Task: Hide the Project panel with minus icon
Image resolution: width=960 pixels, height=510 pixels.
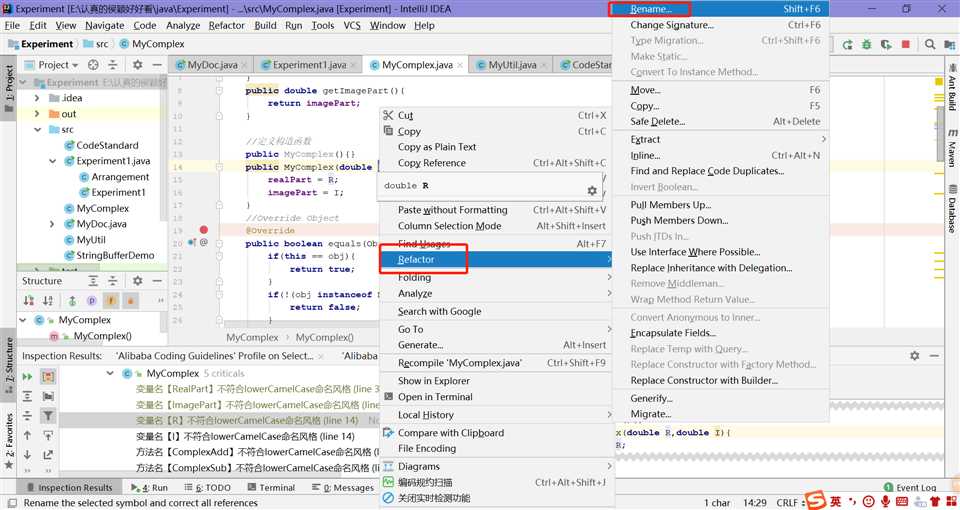Action: point(157,64)
